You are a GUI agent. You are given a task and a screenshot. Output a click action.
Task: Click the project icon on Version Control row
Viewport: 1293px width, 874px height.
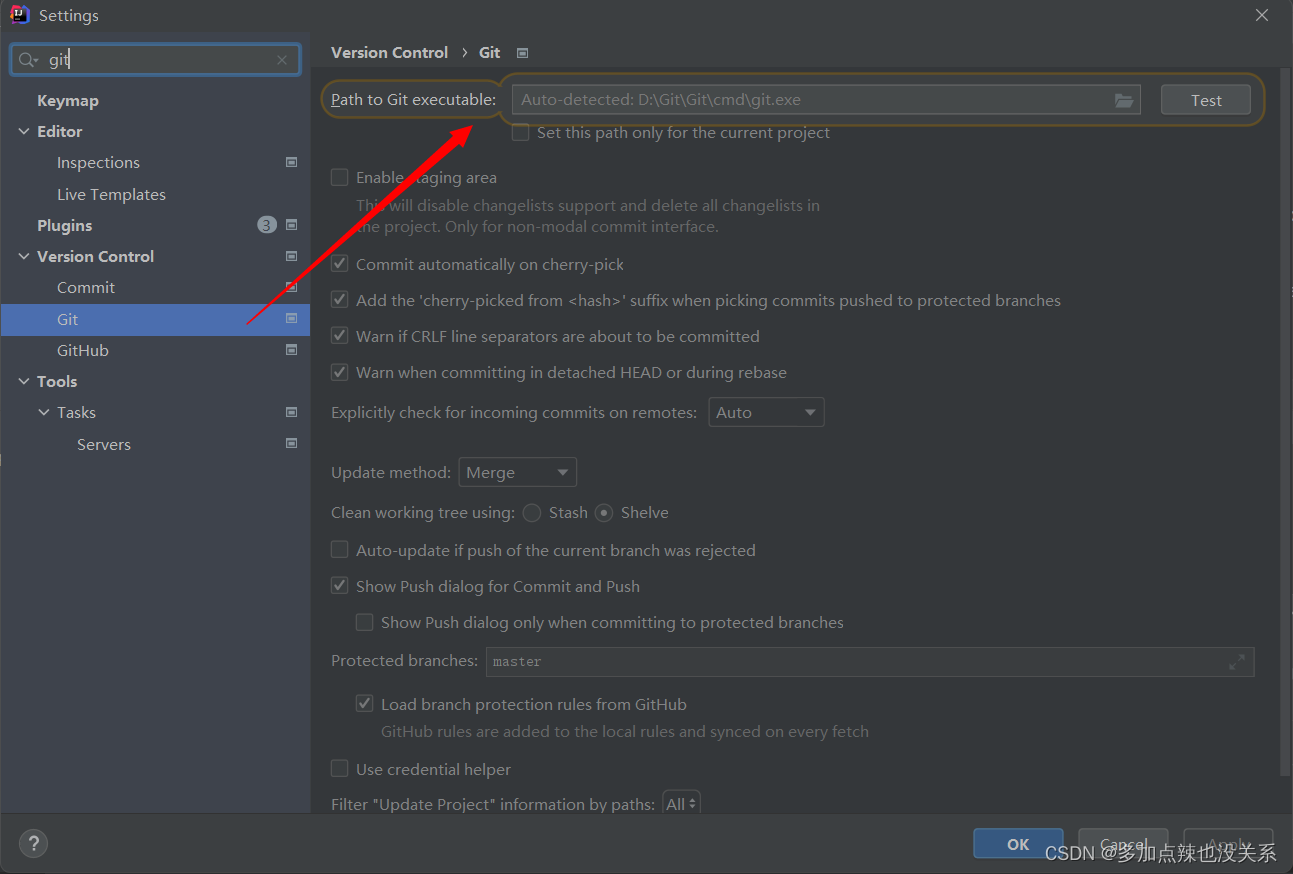coord(291,256)
